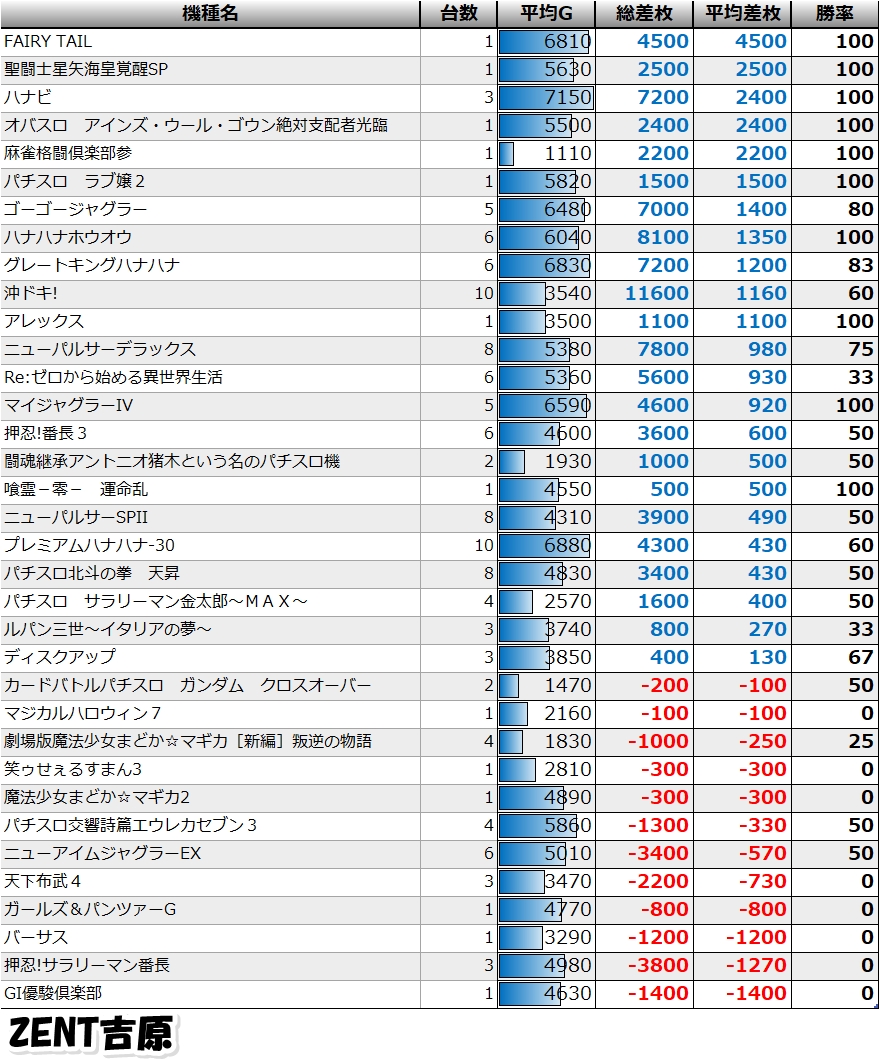The width and height of the screenshot is (879, 1059).
Task: Click average difference -1270 for 押忍!サラリーマン番長
Action: pos(756,966)
